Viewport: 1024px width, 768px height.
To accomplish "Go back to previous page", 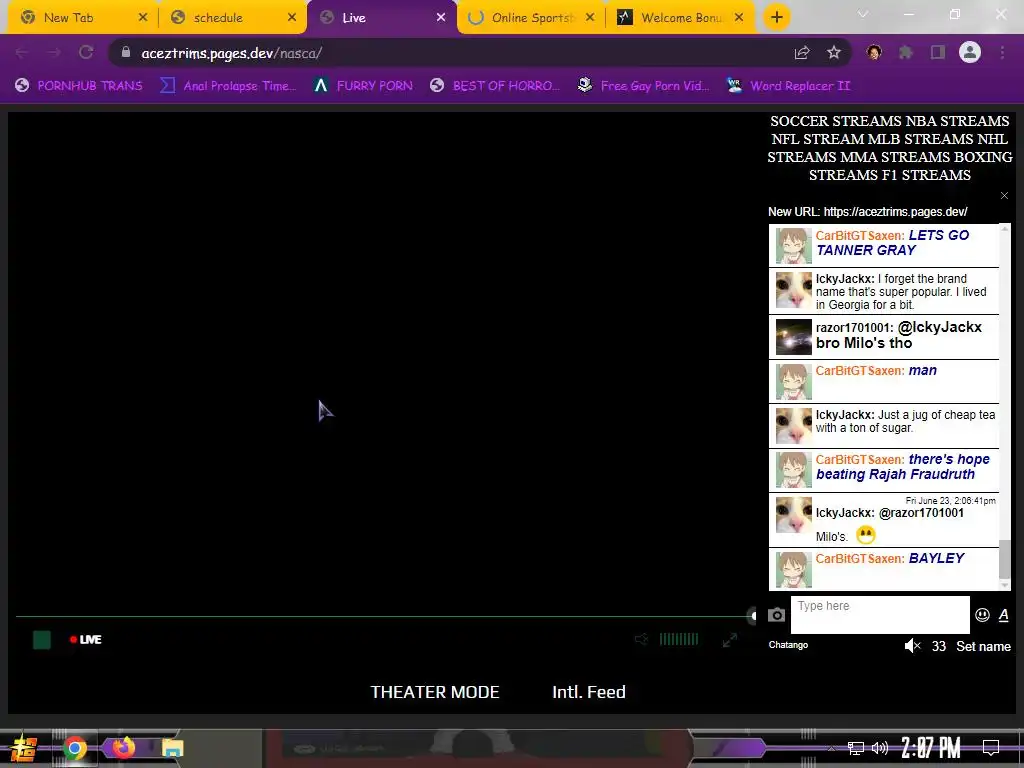I will point(22,53).
